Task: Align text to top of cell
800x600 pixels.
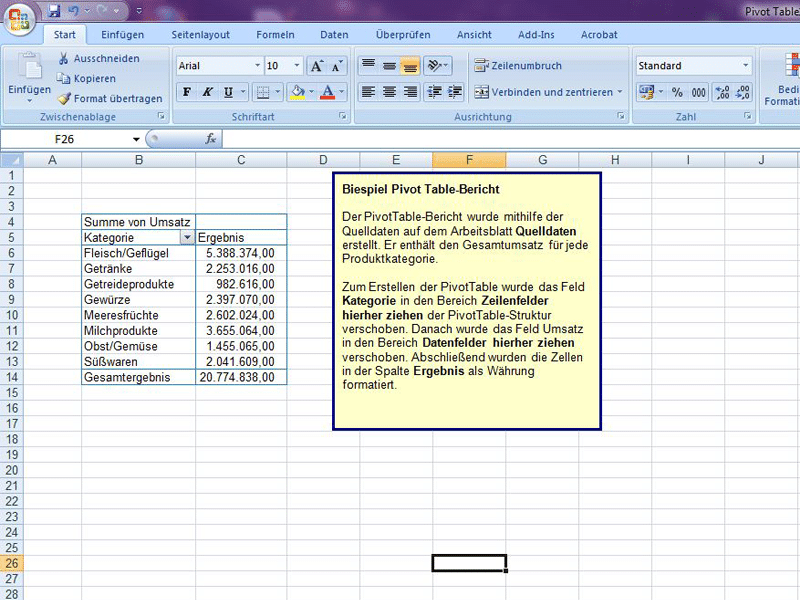Action: pyautogui.click(x=368, y=65)
